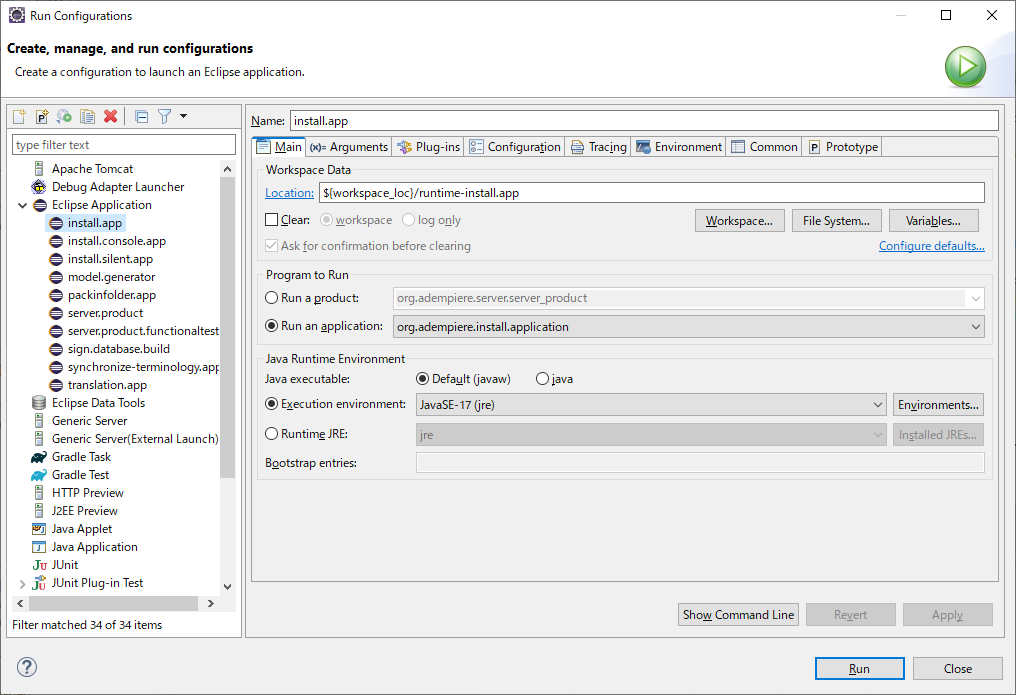The width and height of the screenshot is (1016, 695).
Task: Open the Plug-ins tab
Action: [x=428, y=147]
